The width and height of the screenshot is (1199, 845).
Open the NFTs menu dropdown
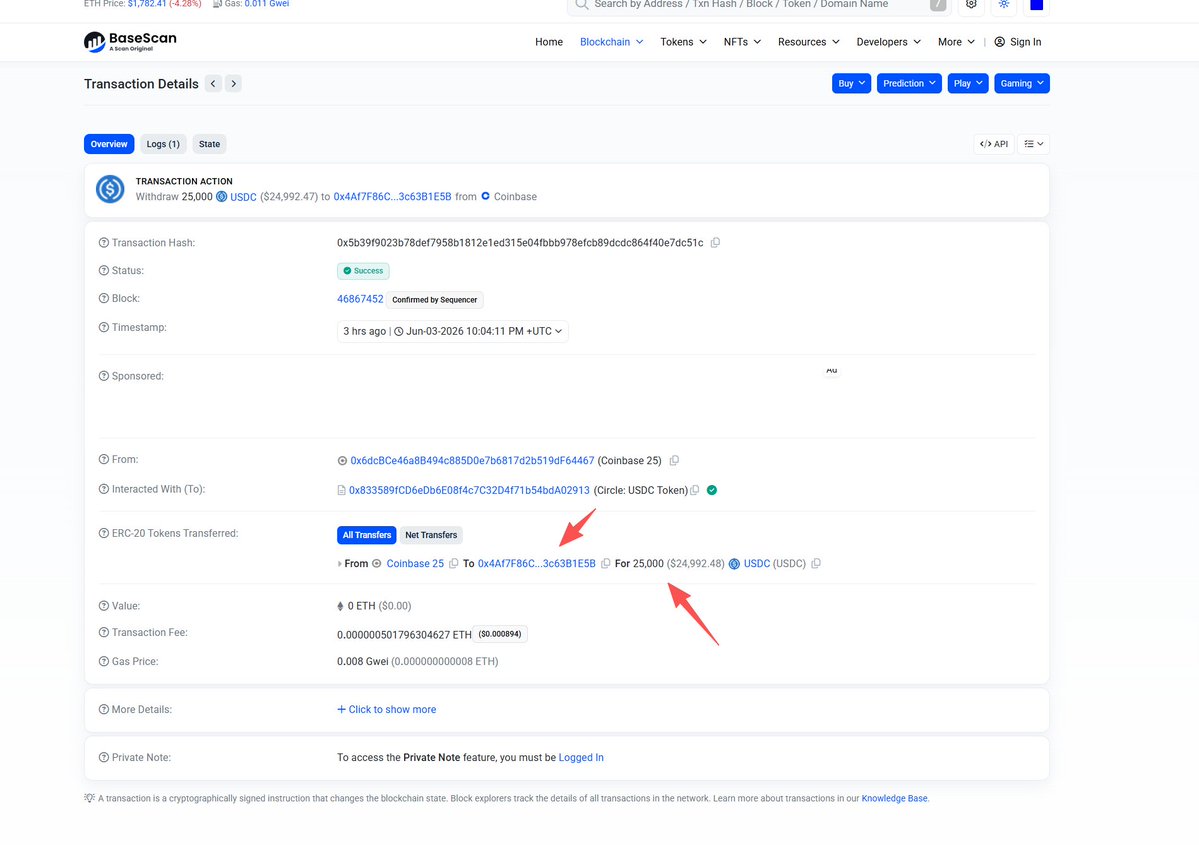pyautogui.click(x=742, y=42)
